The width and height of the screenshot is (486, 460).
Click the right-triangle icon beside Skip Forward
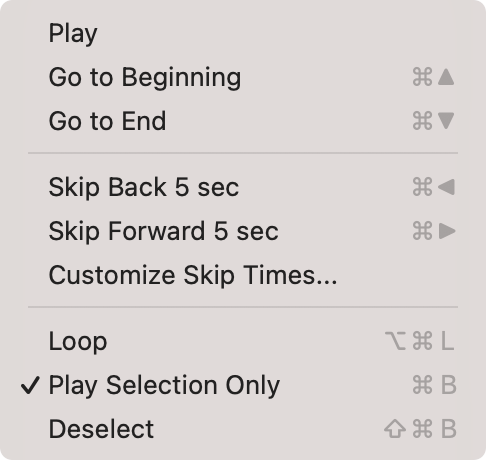[447, 231]
